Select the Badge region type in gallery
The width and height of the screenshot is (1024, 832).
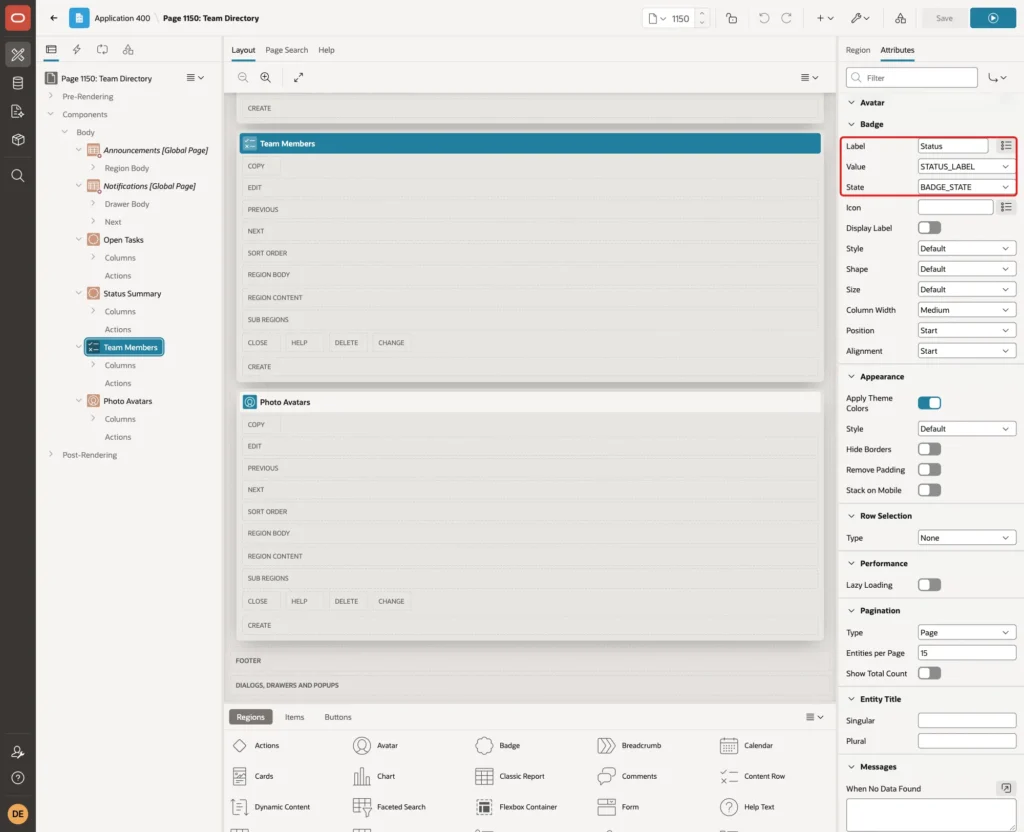click(498, 745)
